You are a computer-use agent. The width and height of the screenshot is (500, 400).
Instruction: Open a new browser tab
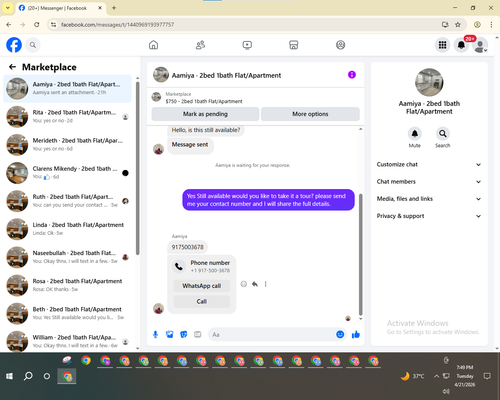coord(114,8)
